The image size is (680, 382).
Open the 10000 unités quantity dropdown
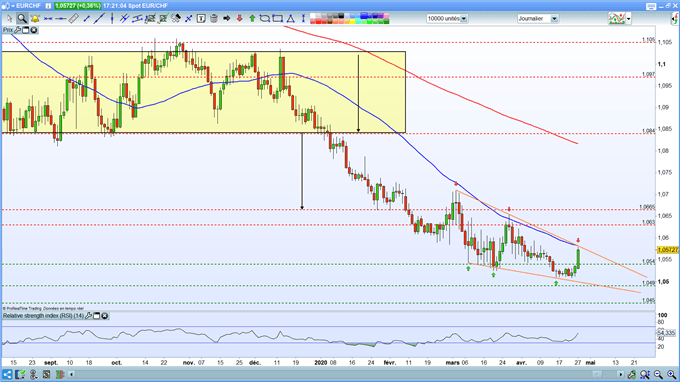point(464,19)
